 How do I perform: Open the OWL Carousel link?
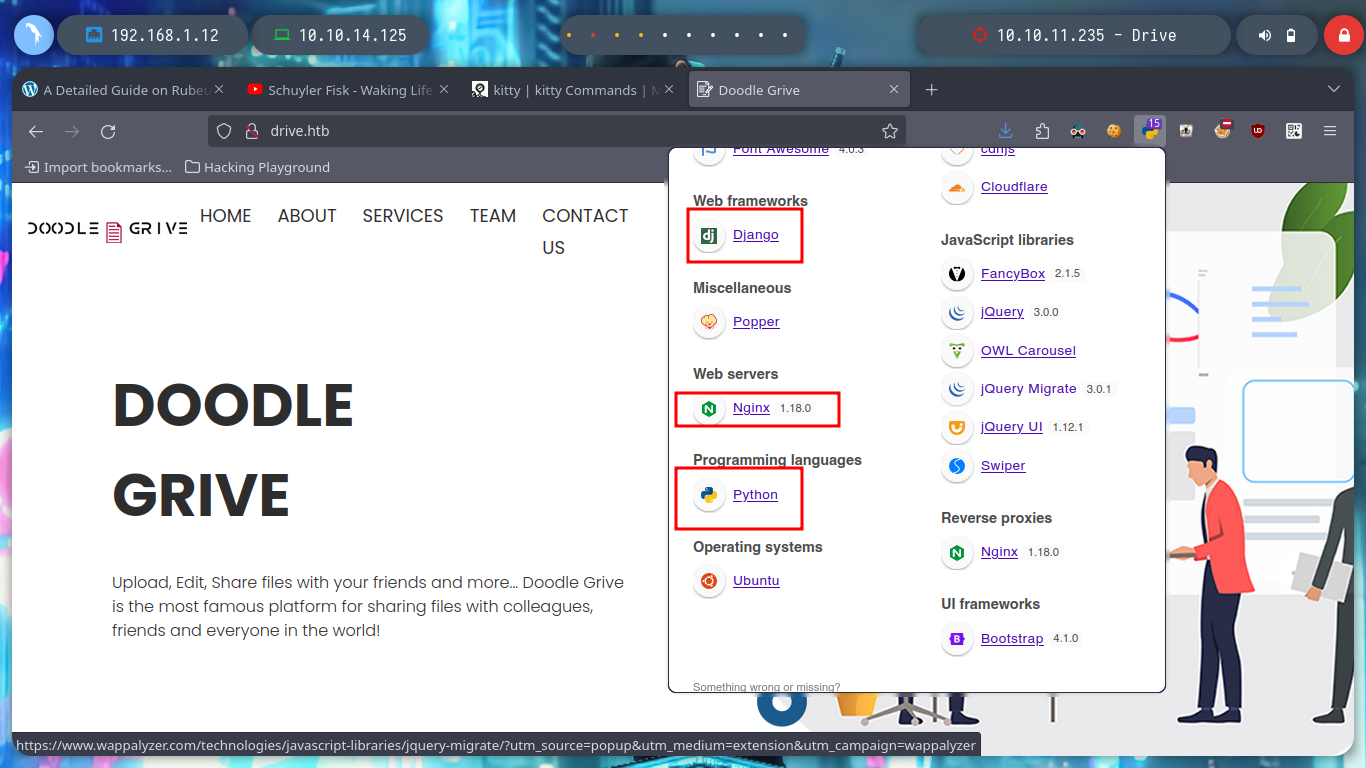(1028, 351)
